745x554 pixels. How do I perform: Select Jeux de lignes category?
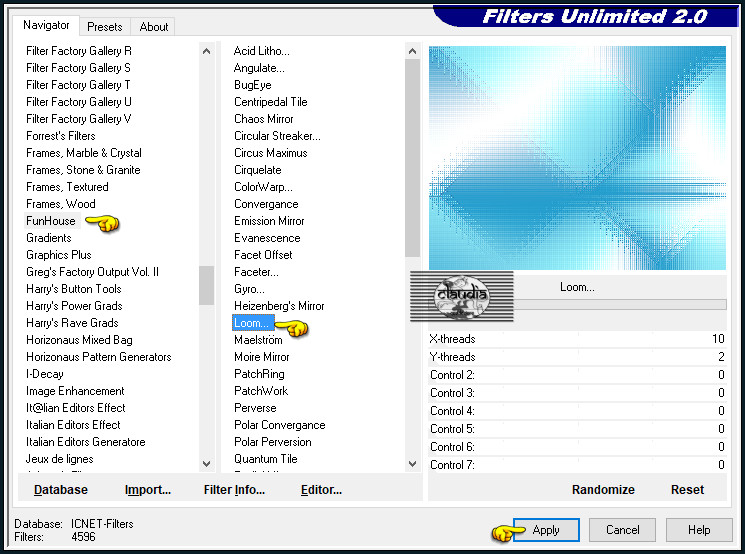60,459
